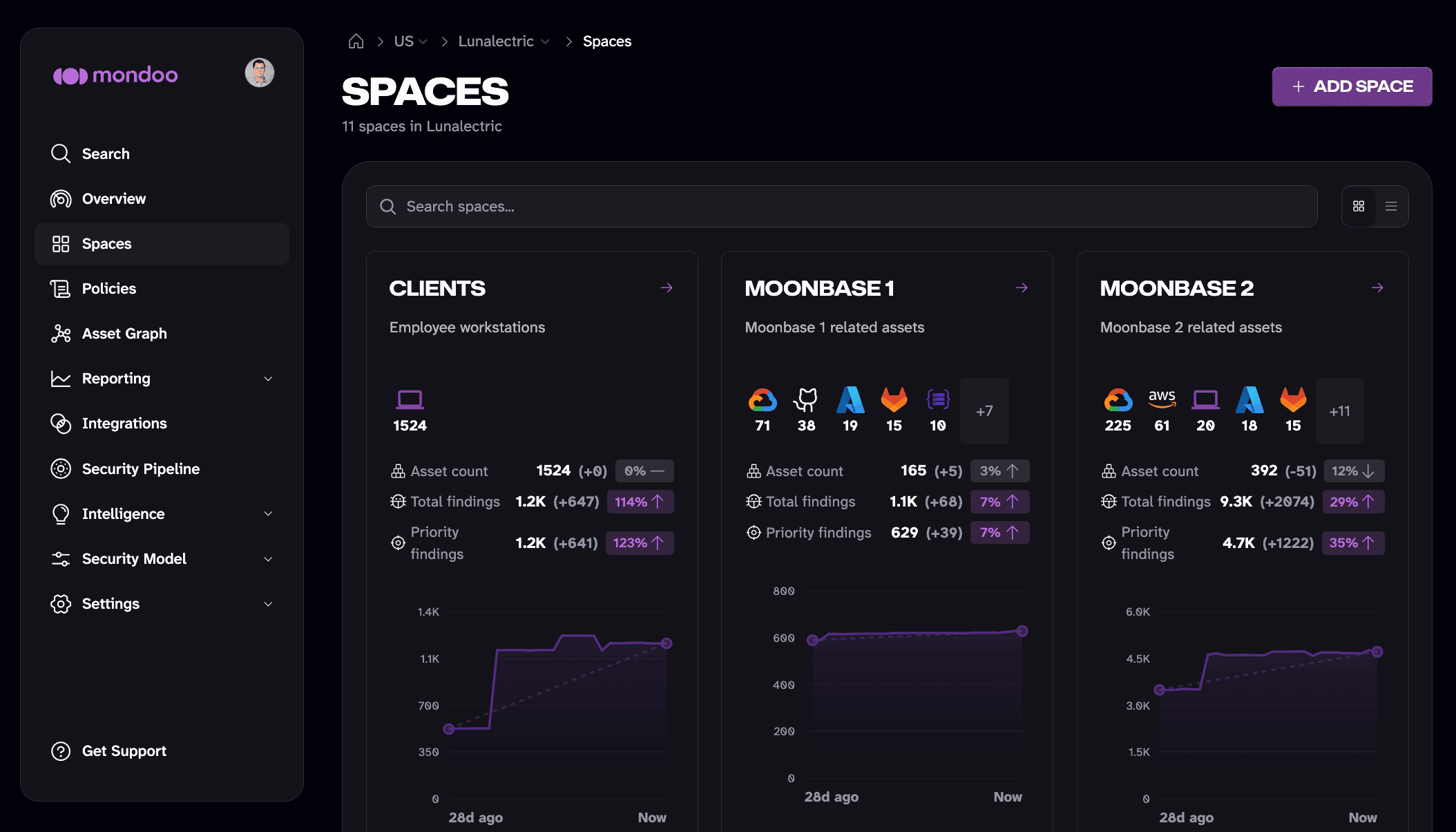The height and width of the screenshot is (832, 1456).
Task: Expand the Intelligence menu chevron
Action: (x=268, y=513)
